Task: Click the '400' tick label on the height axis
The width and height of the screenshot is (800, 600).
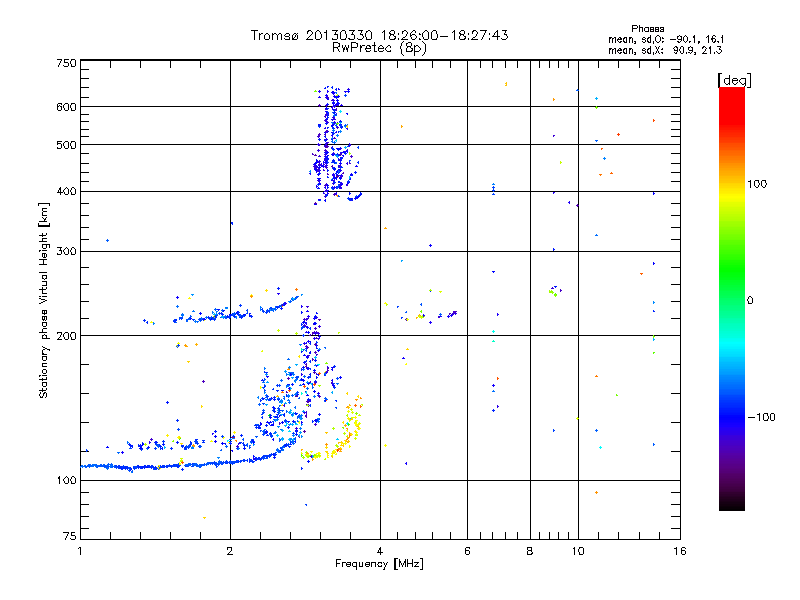Action: point(66,192)
